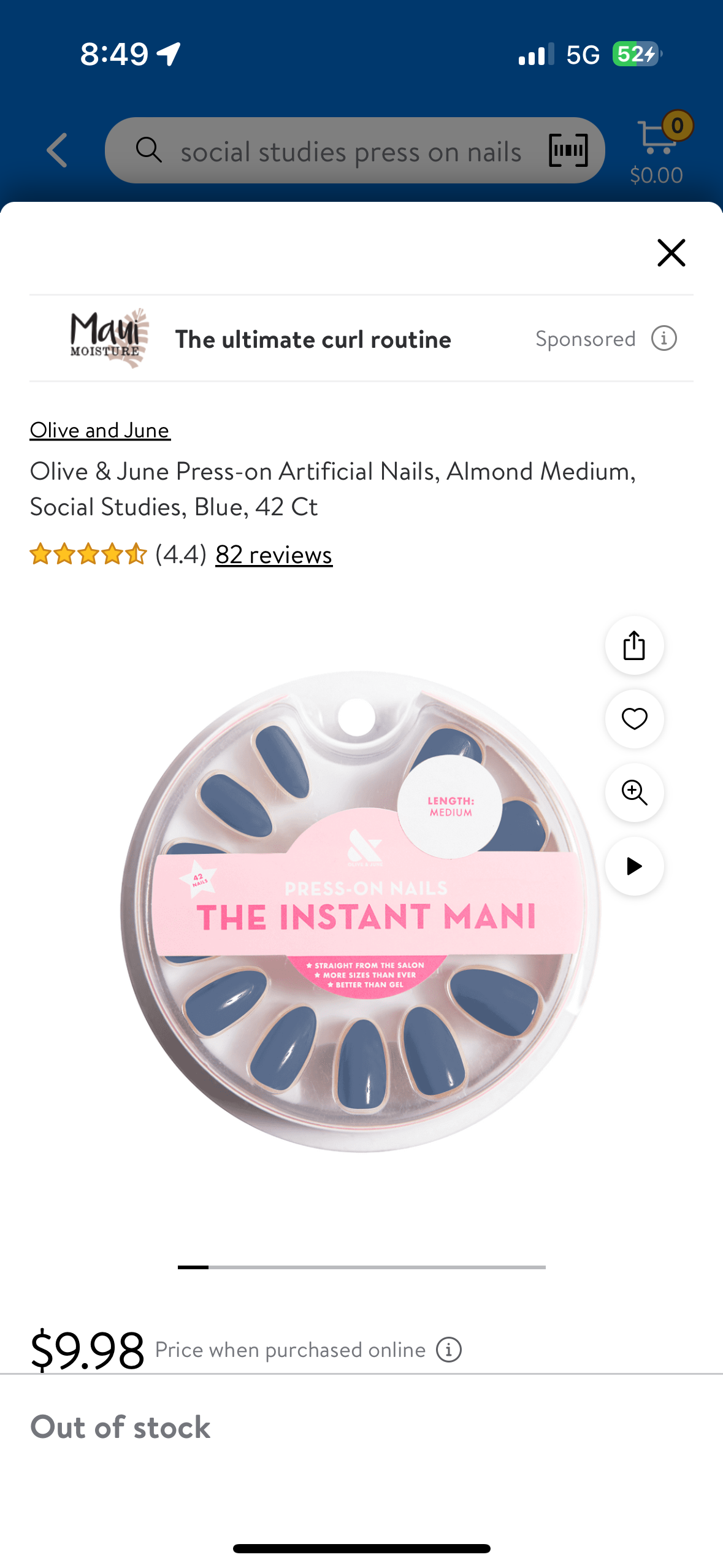Tap the back arrow

coord(57,150)
